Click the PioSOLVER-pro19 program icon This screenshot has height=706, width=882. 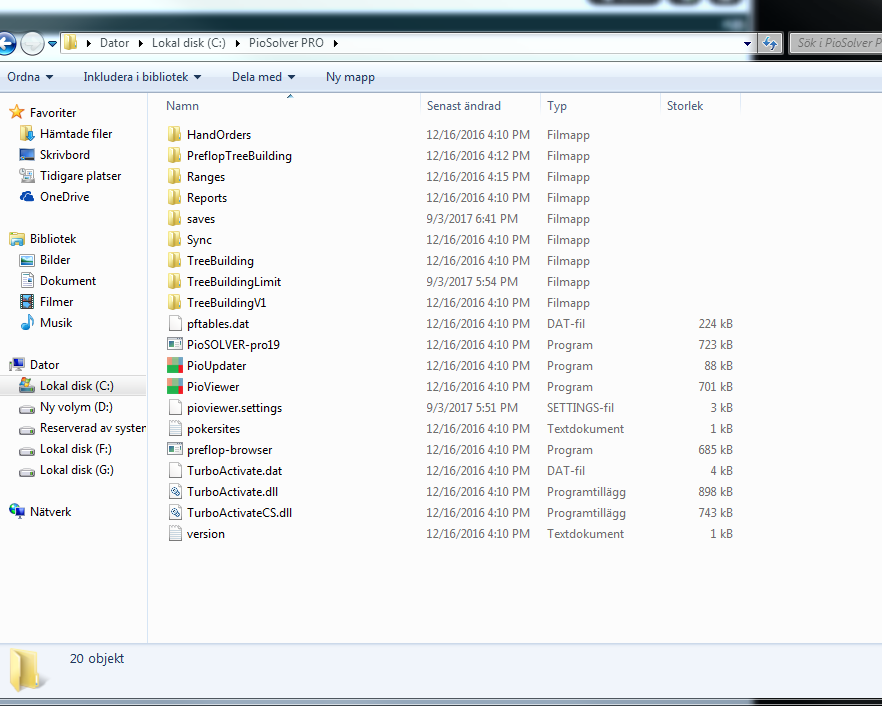pyautogui.click(x=175, y=344)
